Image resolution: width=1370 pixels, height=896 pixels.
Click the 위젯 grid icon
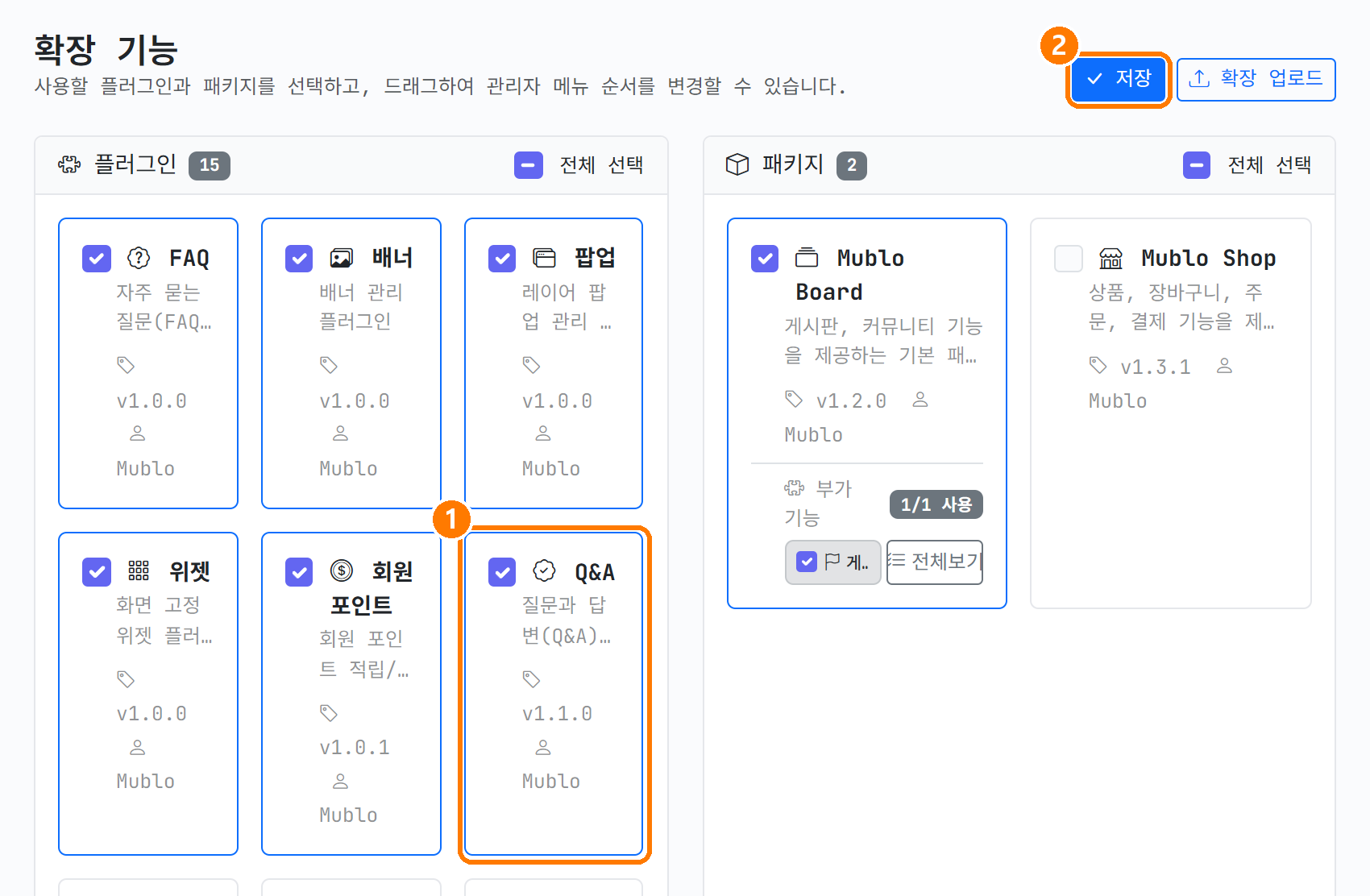tap(139, 571)
